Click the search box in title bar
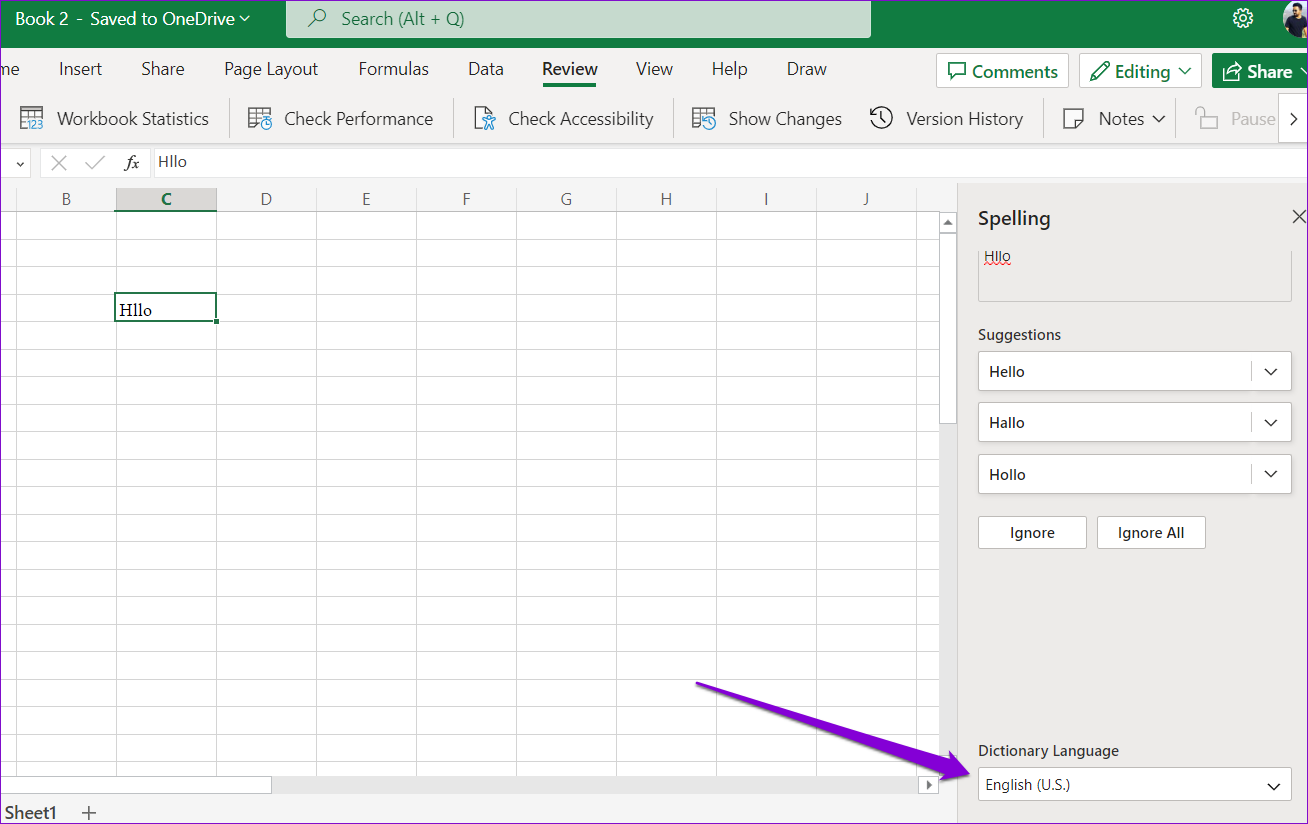Image resolution: width=1308 pixels, height=824 pixels. tap(578, 19)
